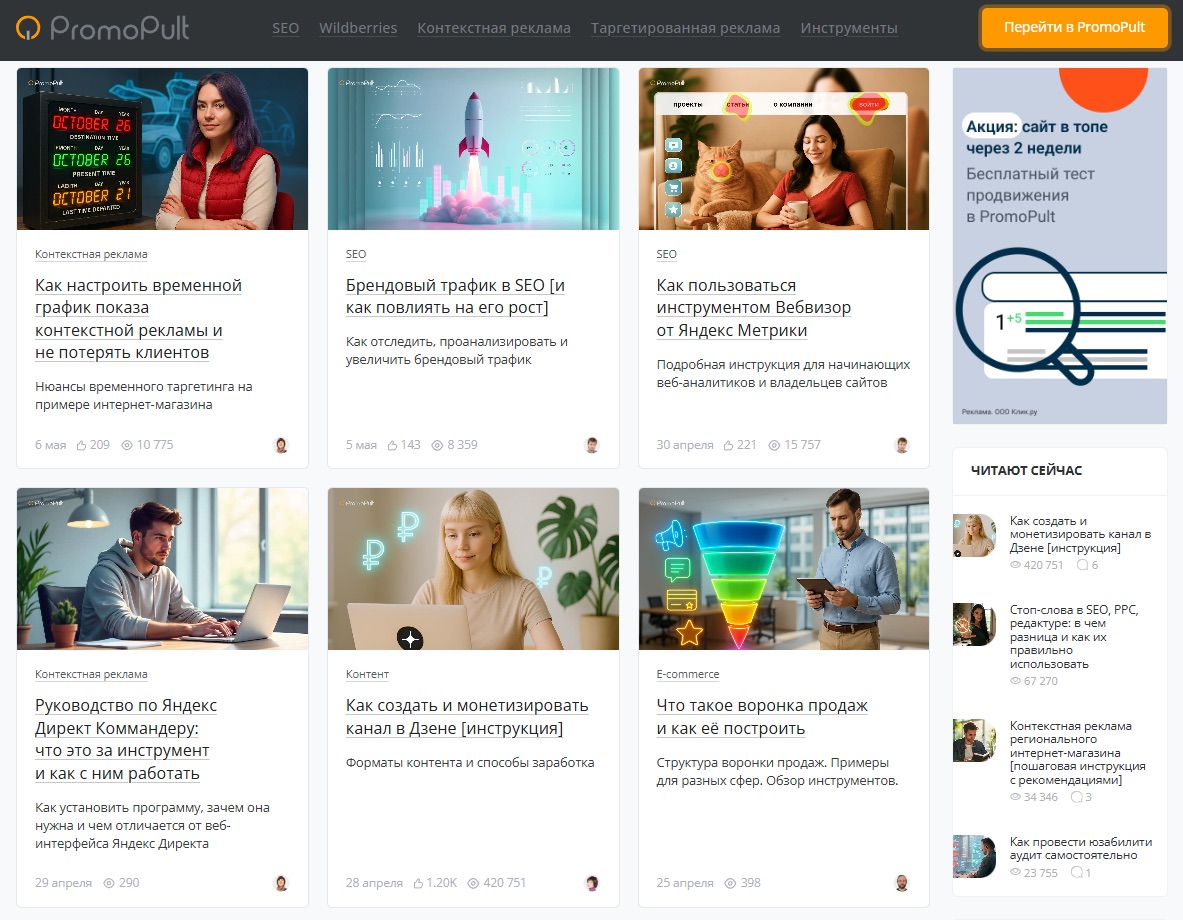1183x920 pixels.
Task: Click sidebar eye icon showing 34 346
Action: [1015, 797]
